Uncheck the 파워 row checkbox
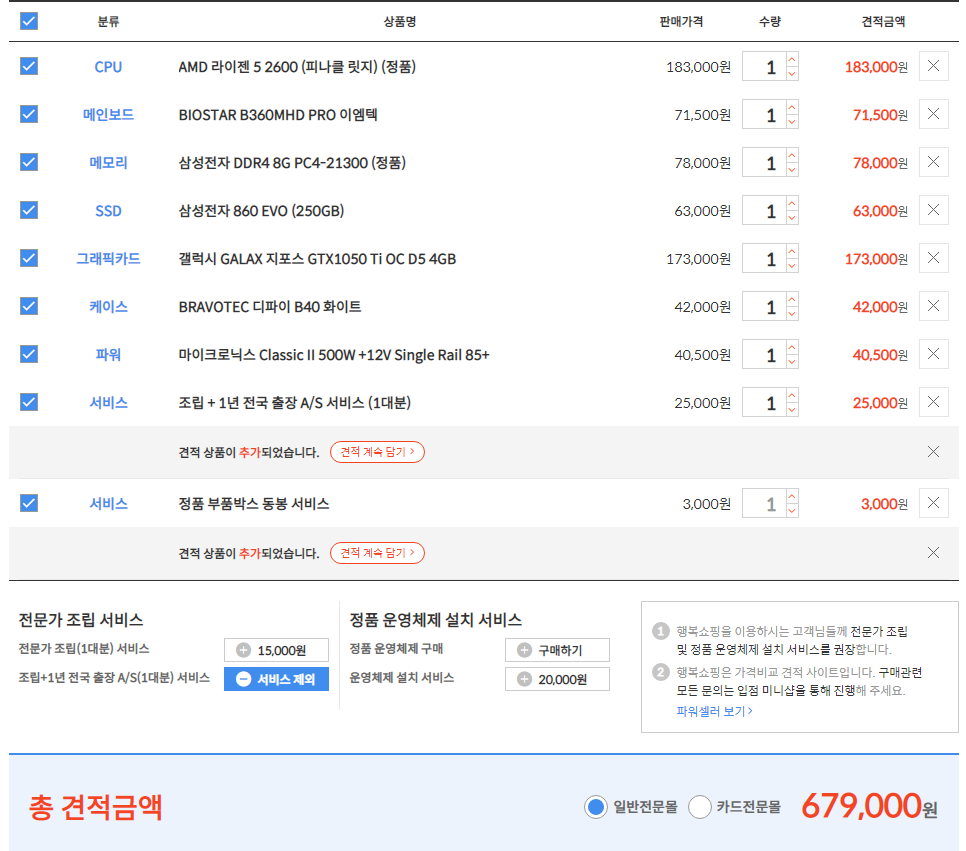The width and height of the screenshot is (966, 851). point(29,354)
